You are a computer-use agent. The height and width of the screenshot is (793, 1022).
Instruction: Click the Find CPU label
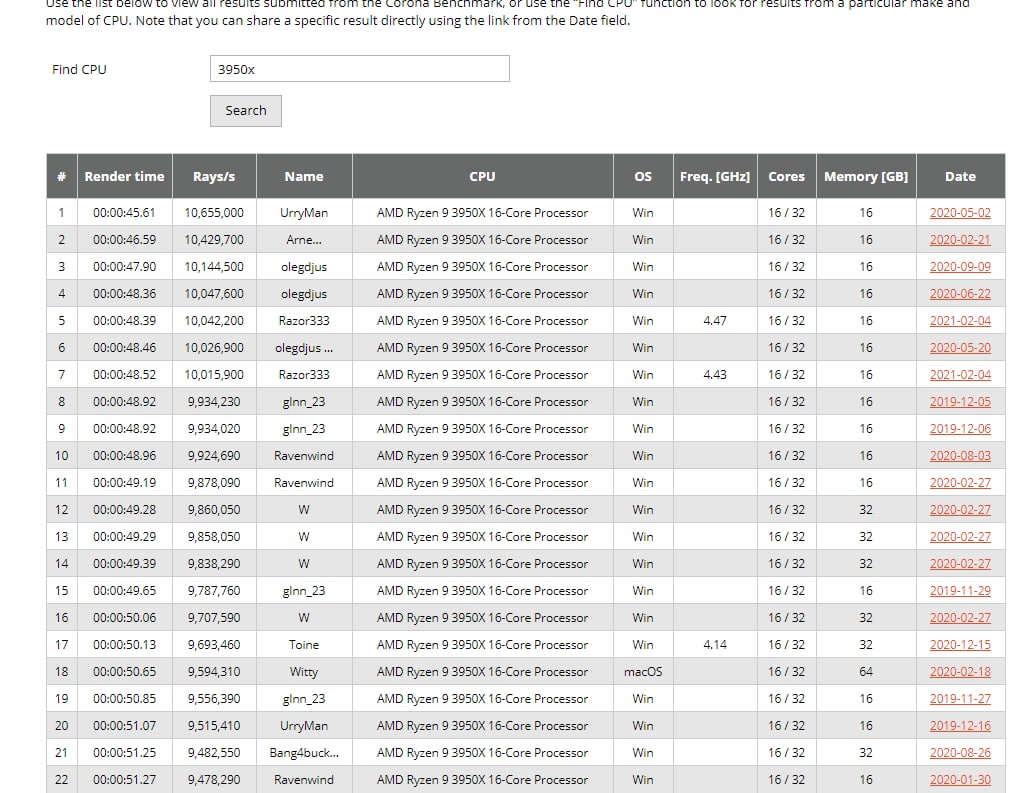click(x=79, y=69)
